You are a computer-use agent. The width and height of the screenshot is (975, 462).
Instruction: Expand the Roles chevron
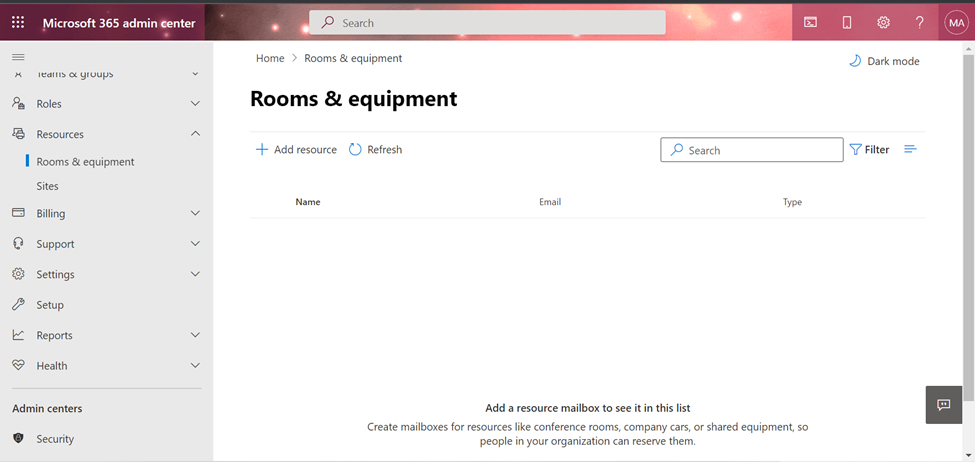tap(195, 104)
